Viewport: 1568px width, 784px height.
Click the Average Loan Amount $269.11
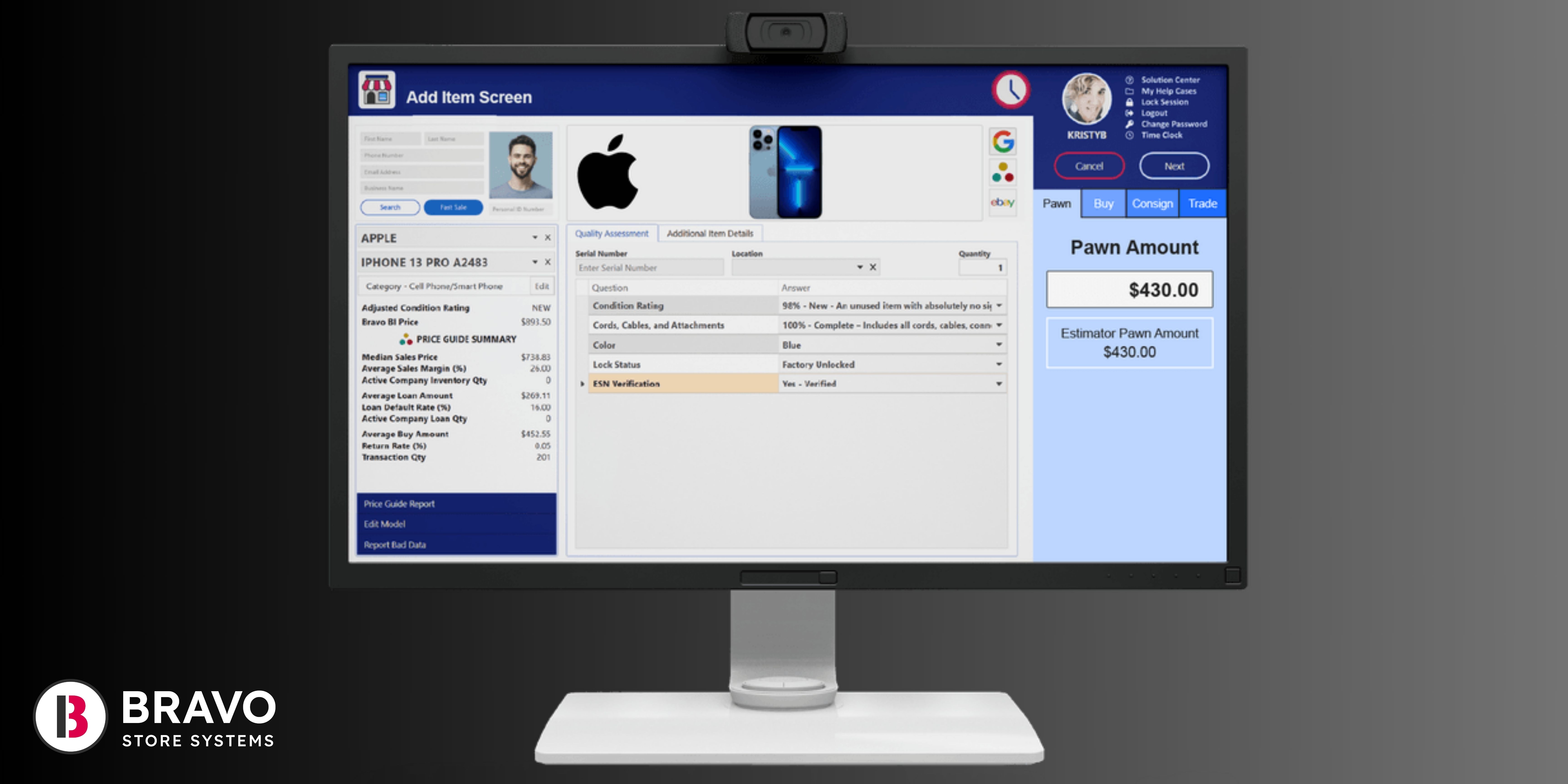click(x=536, y=396)
